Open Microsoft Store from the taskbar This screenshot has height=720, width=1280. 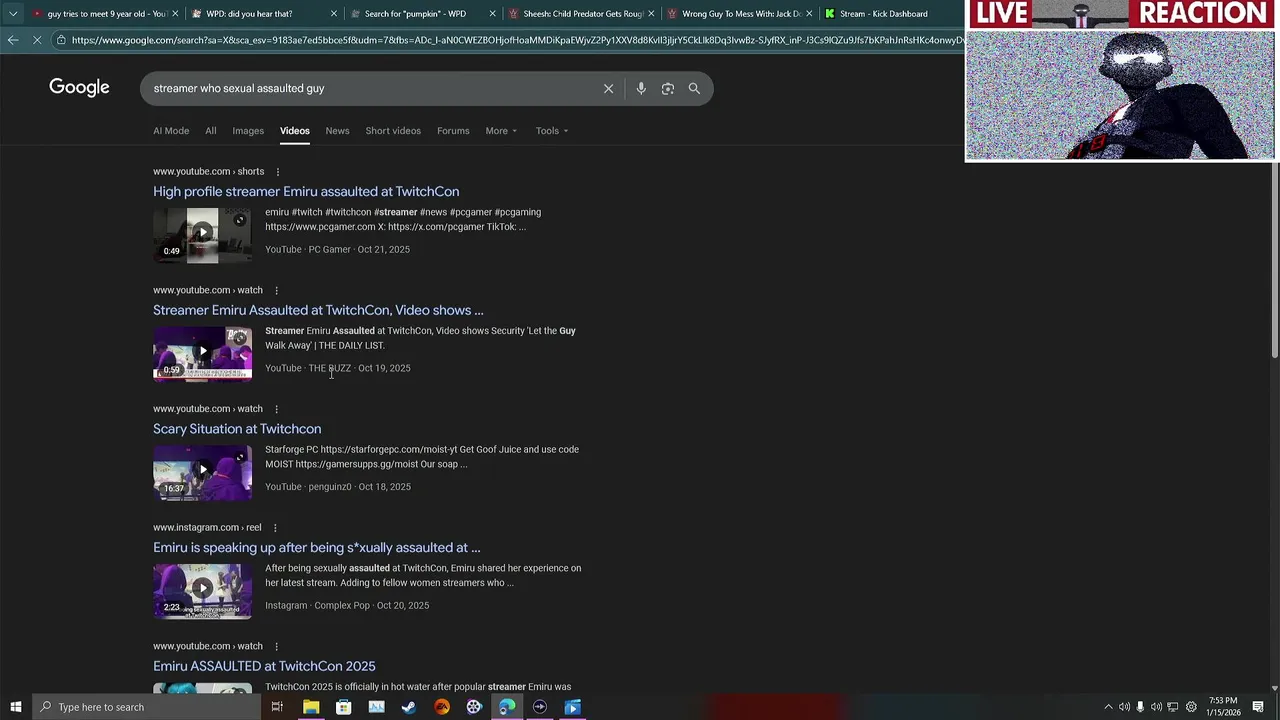pyautogui.click(x=343, y=707)
